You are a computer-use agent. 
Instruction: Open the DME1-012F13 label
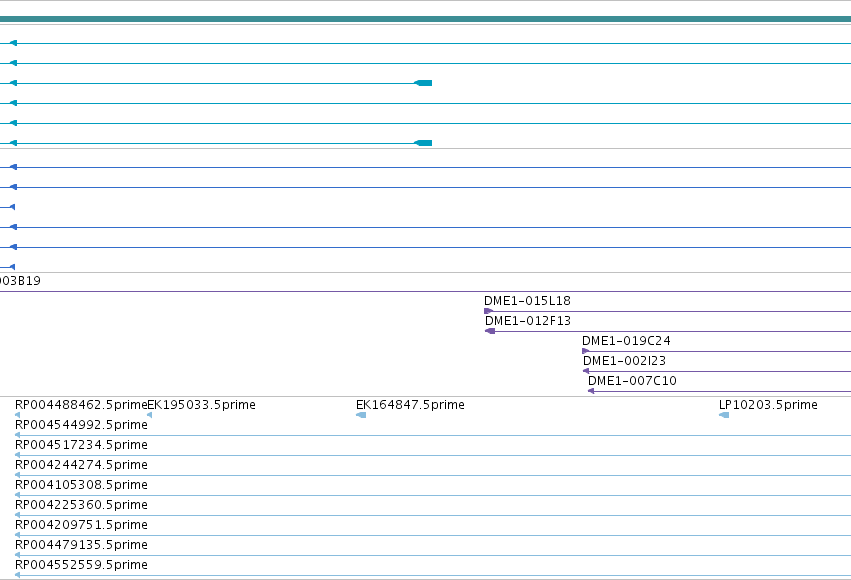[528, 321]
